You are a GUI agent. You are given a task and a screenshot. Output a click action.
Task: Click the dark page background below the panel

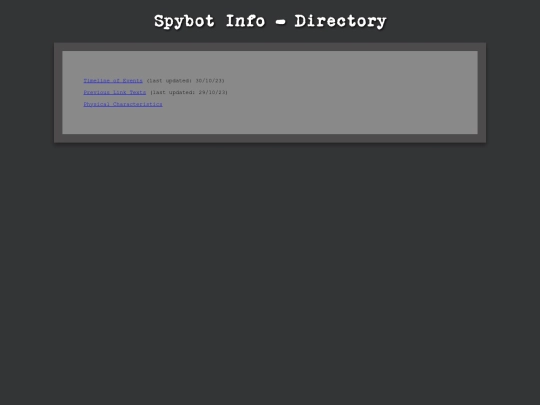tap(270, 274)
